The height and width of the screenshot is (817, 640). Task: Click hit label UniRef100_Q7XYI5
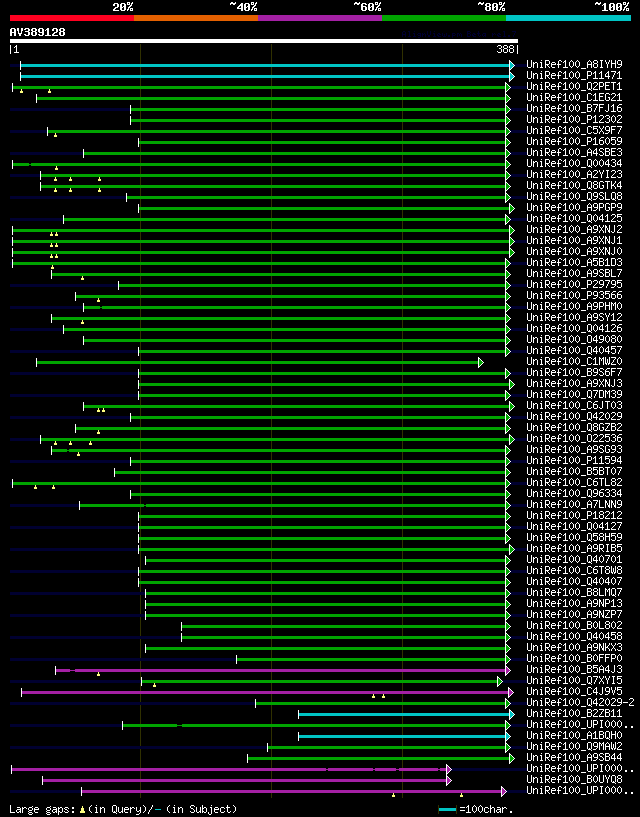point(574,680)
